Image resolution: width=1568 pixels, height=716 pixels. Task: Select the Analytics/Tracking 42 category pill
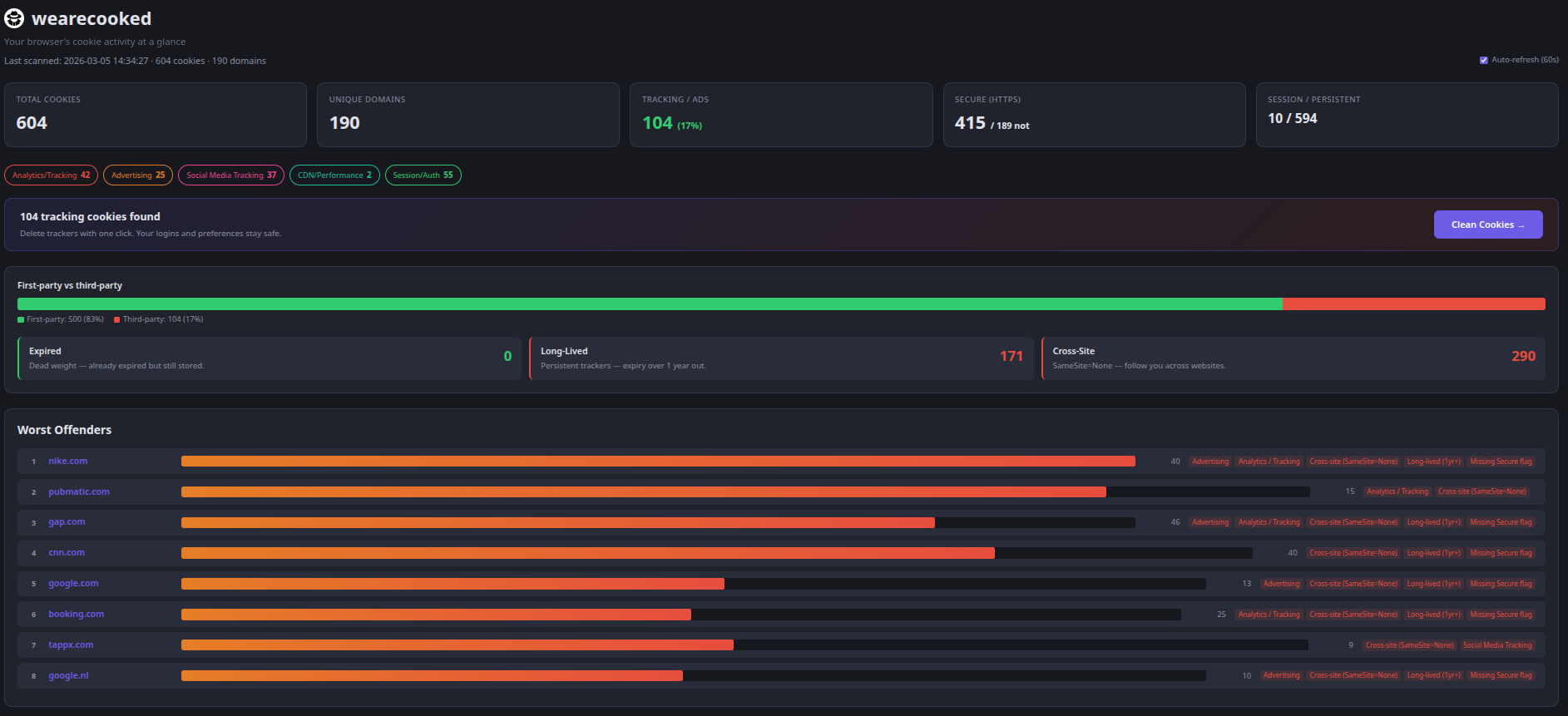(52, 175)
